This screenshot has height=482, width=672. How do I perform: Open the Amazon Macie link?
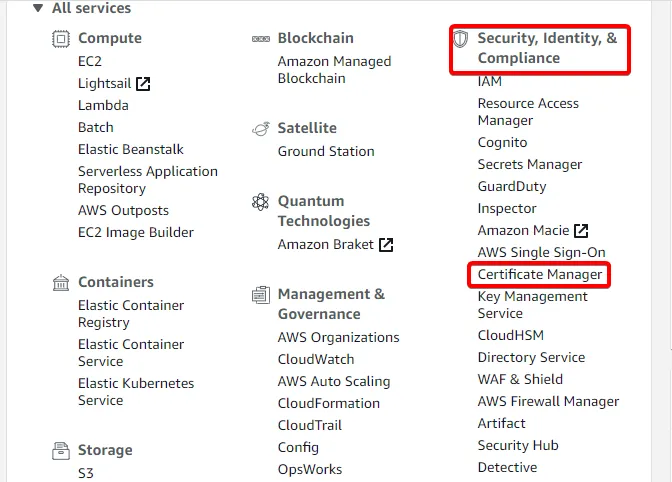coord(524,230)
